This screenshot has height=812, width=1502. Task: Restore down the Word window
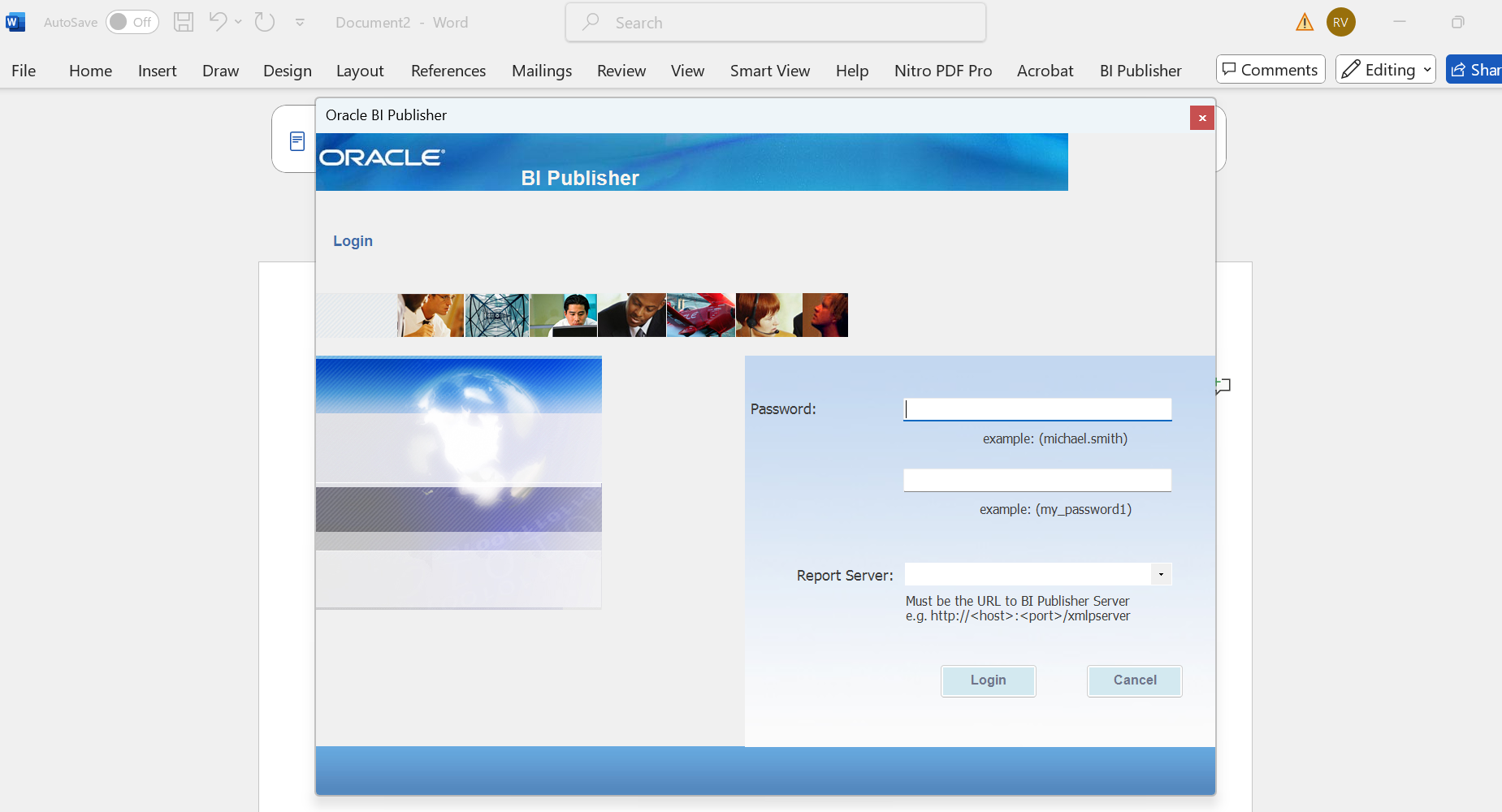[x=1458, y=22]
